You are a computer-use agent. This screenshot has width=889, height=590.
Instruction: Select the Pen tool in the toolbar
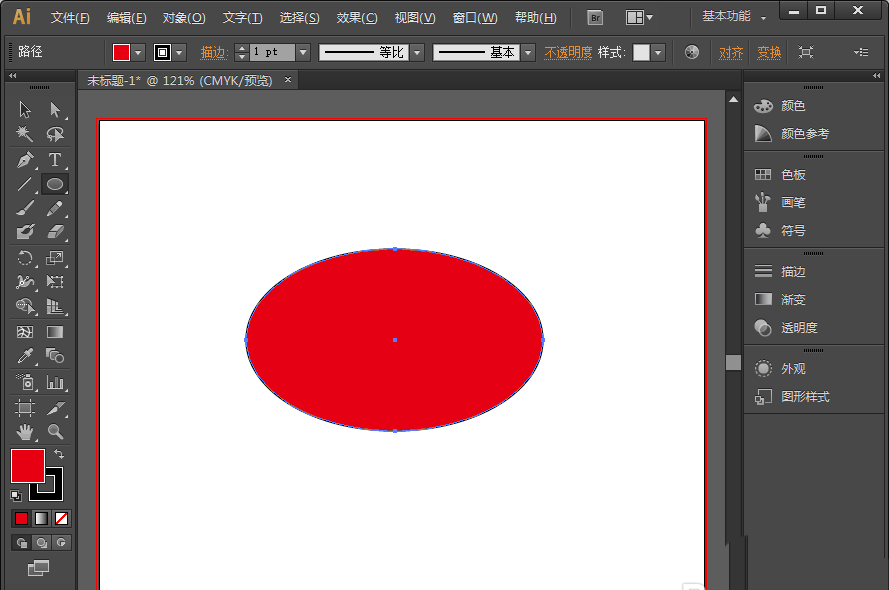(25, 159)
